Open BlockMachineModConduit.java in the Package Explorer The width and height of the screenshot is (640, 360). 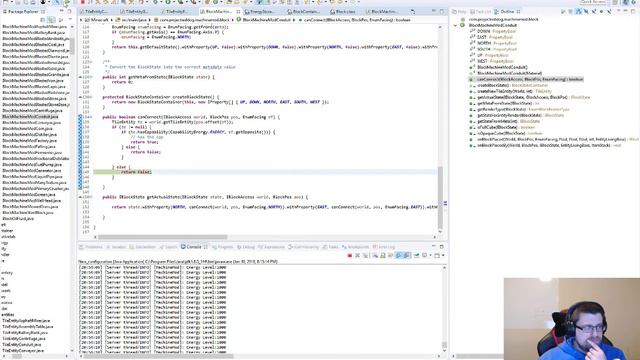tap(31, 117)
